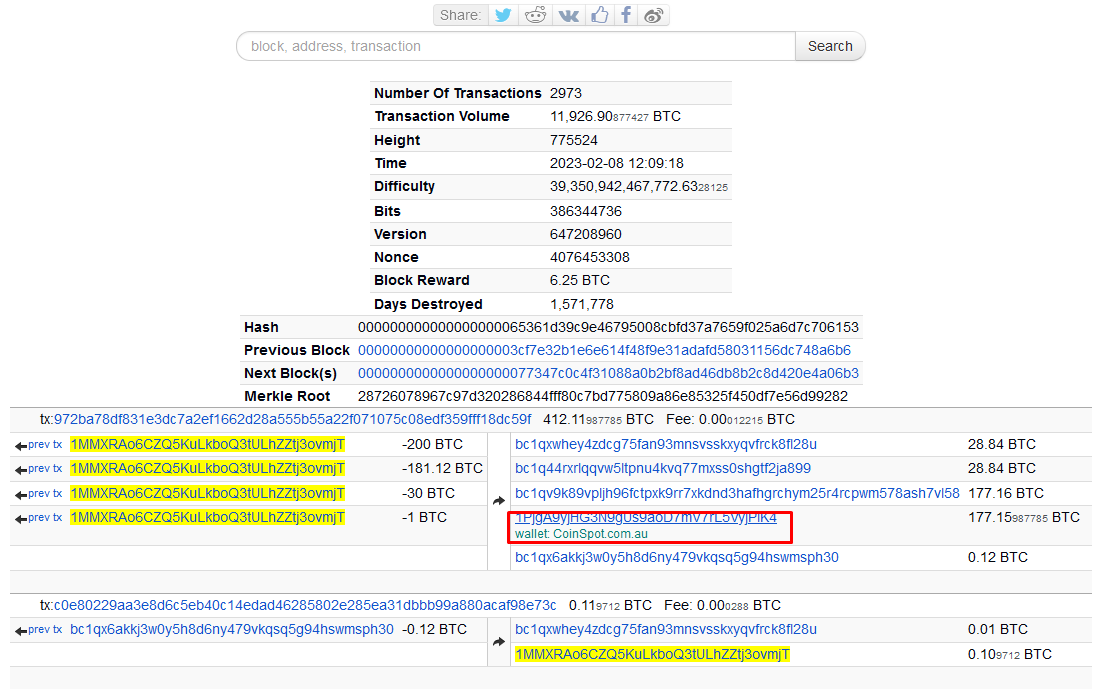Open highlighted address on the -200 BTC row
This screenshot has width=1099, height=698.
207,445
